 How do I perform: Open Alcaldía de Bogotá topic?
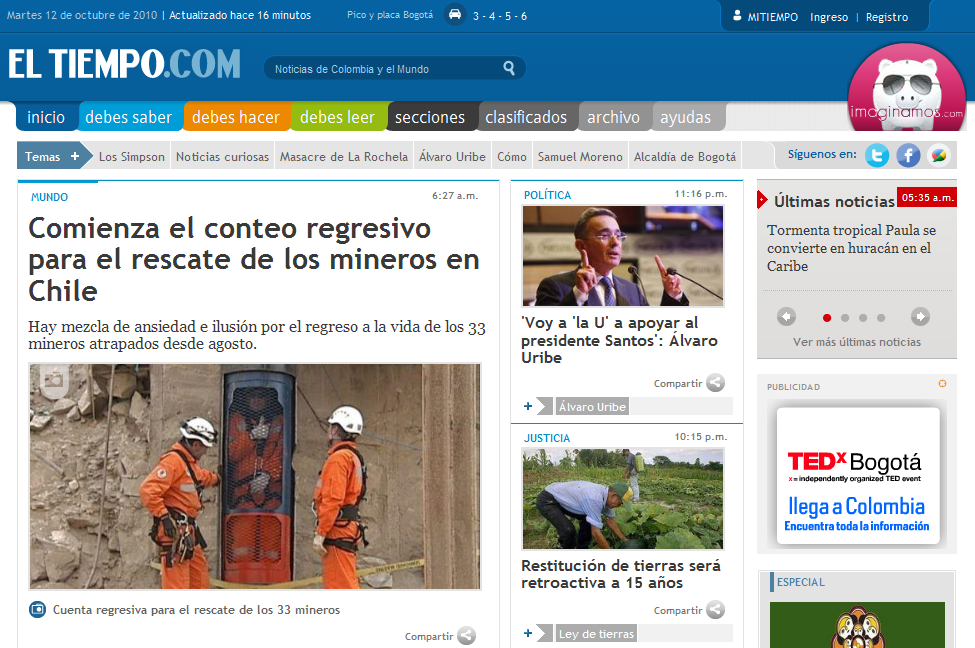coord(685,157)
